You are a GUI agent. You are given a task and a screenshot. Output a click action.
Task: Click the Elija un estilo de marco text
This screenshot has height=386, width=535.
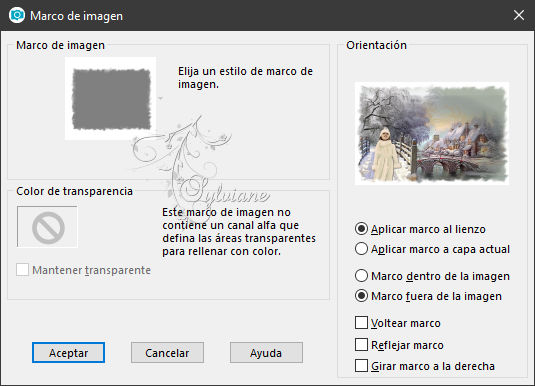tap(245, 77)
